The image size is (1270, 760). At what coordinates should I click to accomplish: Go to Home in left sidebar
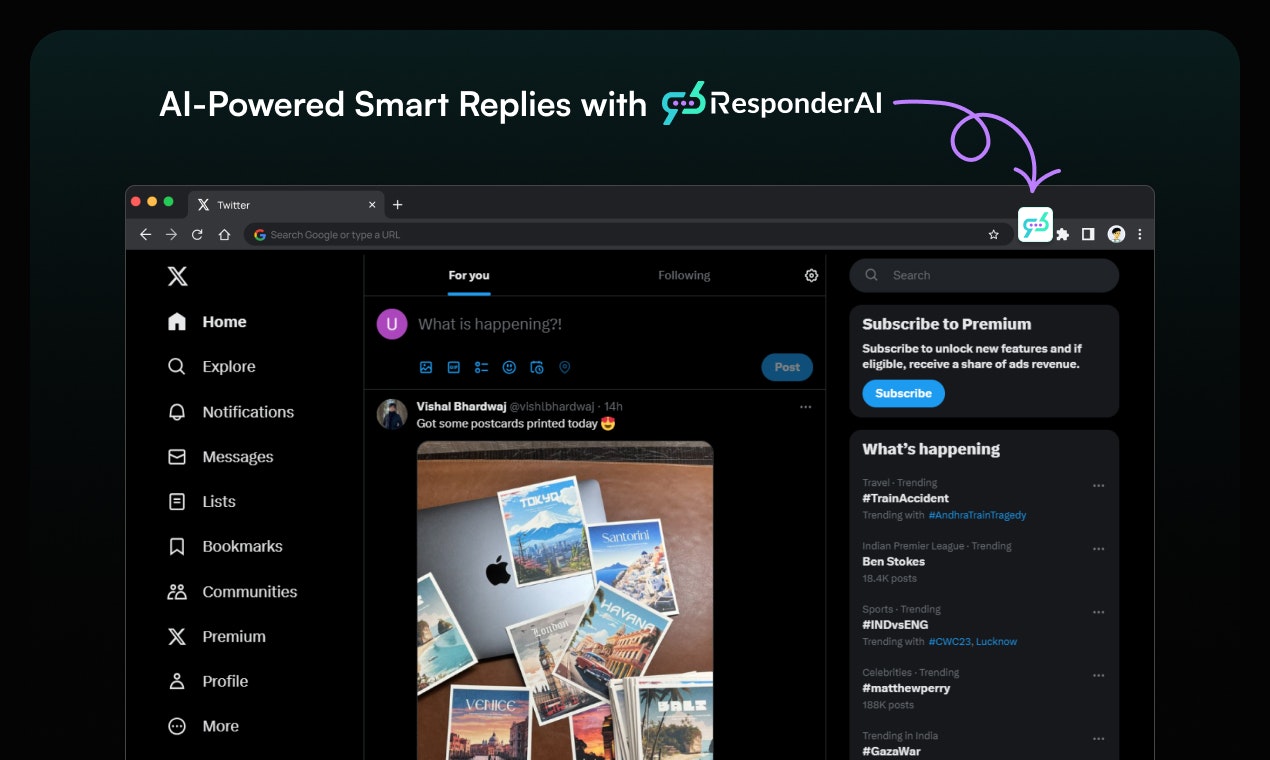[x=208, y=322]
